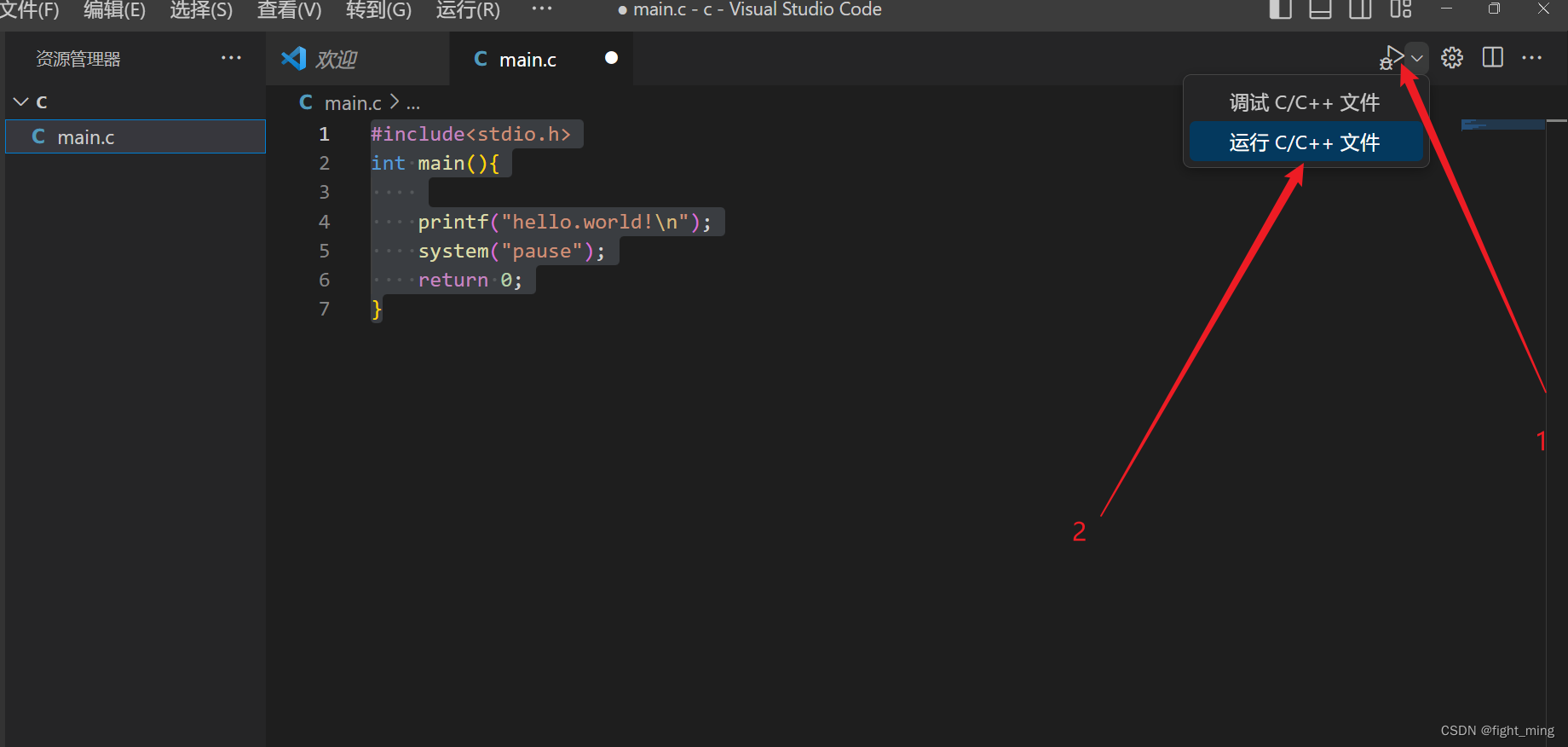The height and width of the screenshot is (747, 1568).
Task: Toggle bottom panel layout icon
Action: click(1320, 9)
